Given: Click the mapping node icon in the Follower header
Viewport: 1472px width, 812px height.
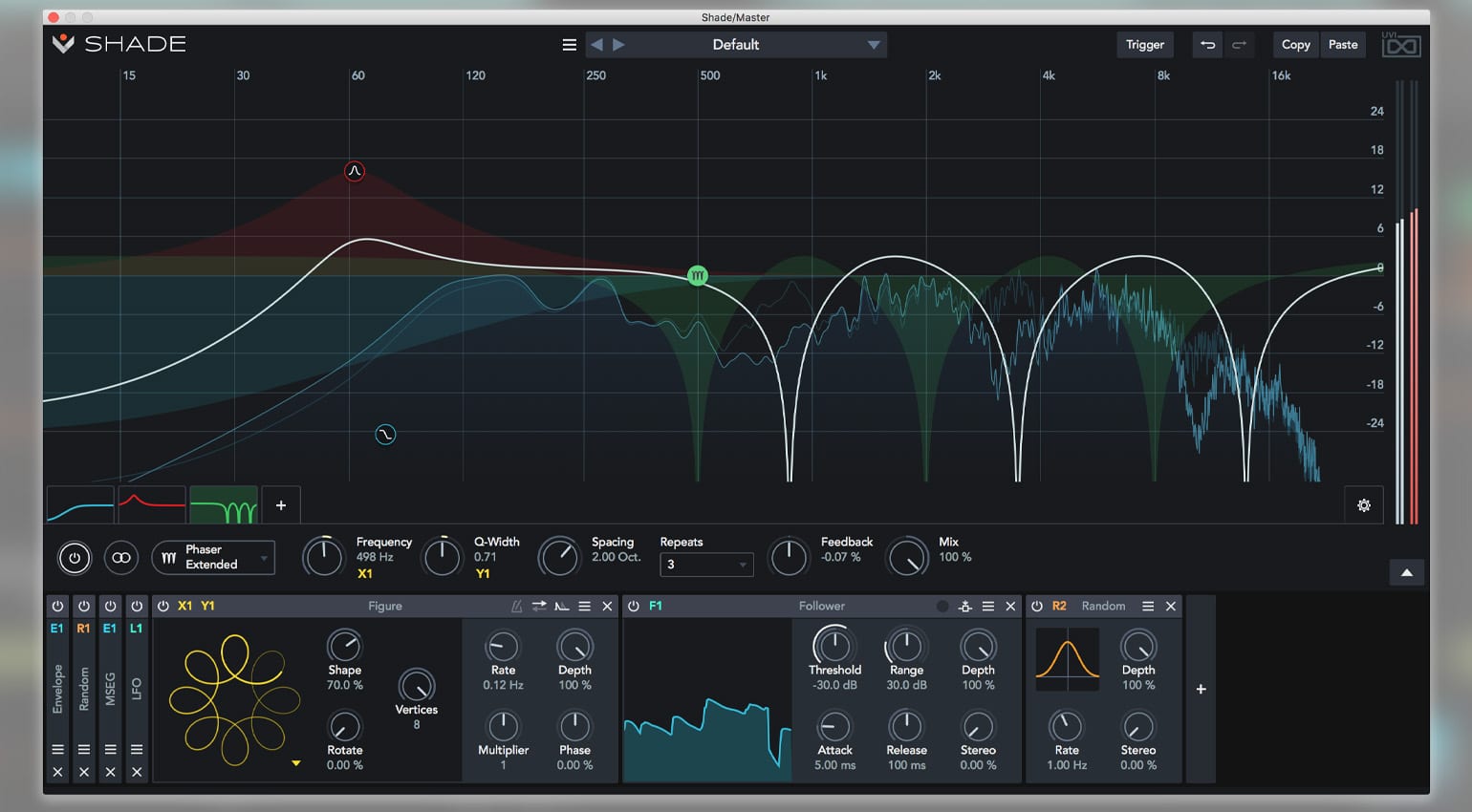Looking at the screenshot, I should tap(965, 606).
